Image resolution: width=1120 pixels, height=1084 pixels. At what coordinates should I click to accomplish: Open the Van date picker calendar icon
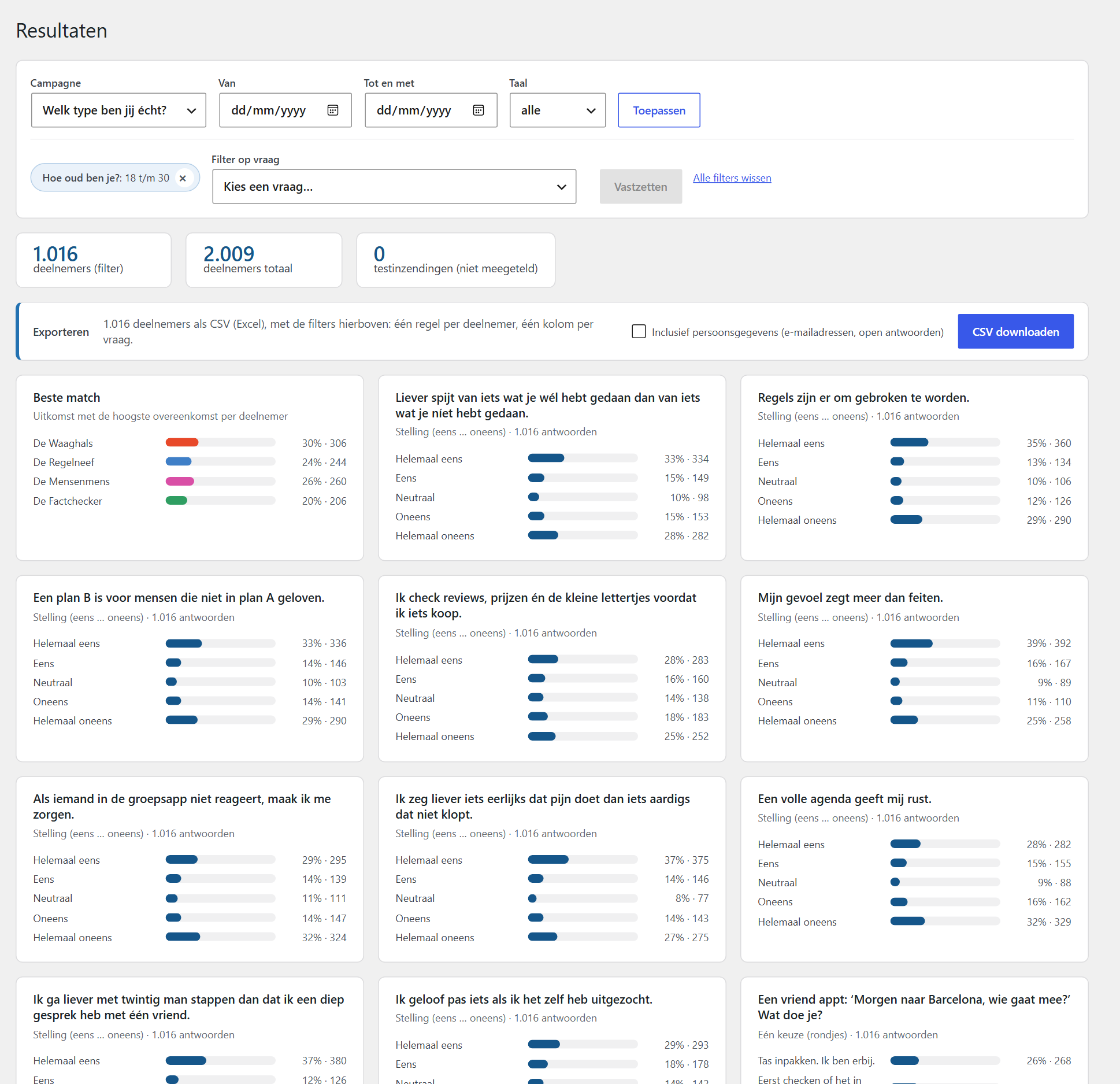tap(333, 110)
